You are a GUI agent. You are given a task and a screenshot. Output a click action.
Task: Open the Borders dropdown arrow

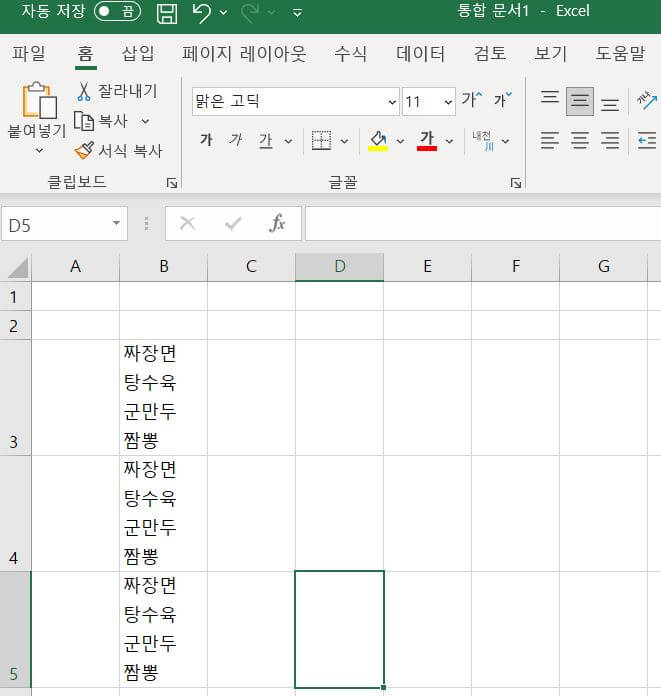(x=344, y=141)
